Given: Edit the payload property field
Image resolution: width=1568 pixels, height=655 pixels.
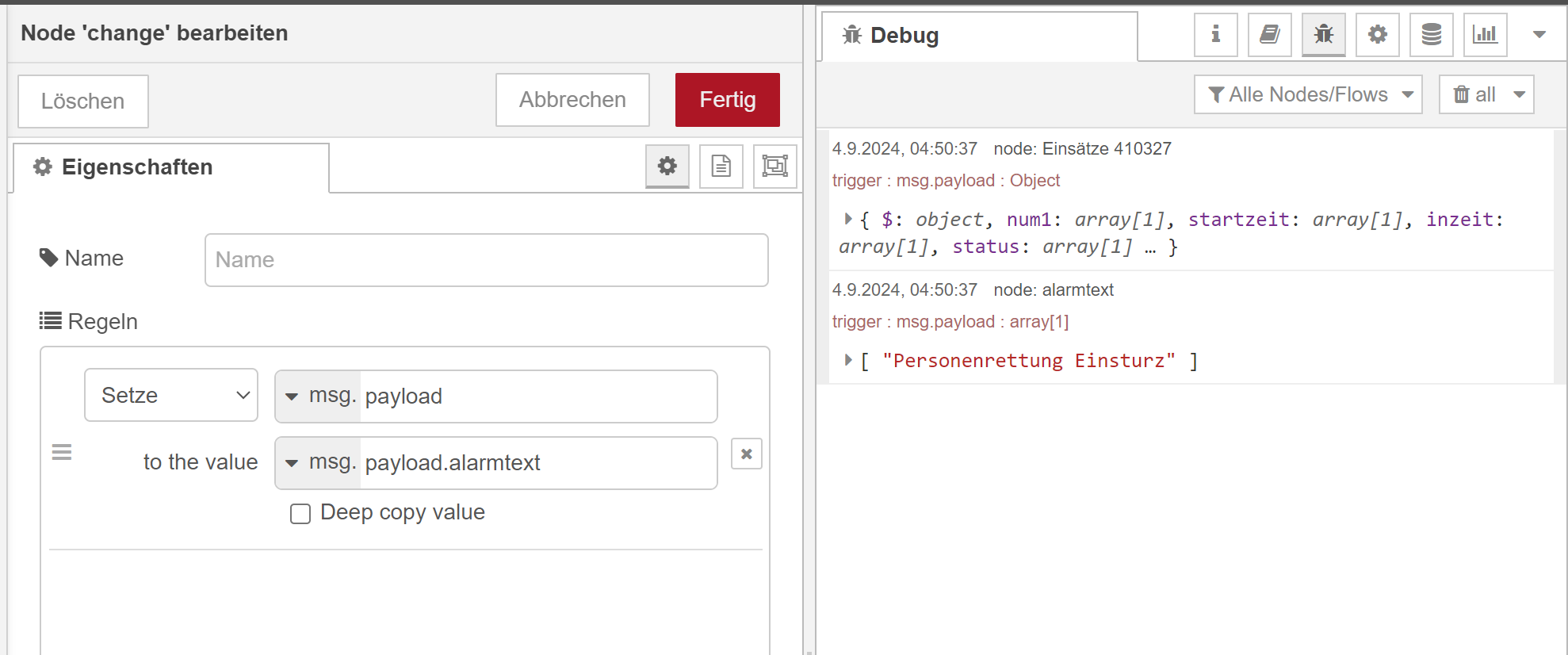Looking at the screenshot, I should pos(538,396).
